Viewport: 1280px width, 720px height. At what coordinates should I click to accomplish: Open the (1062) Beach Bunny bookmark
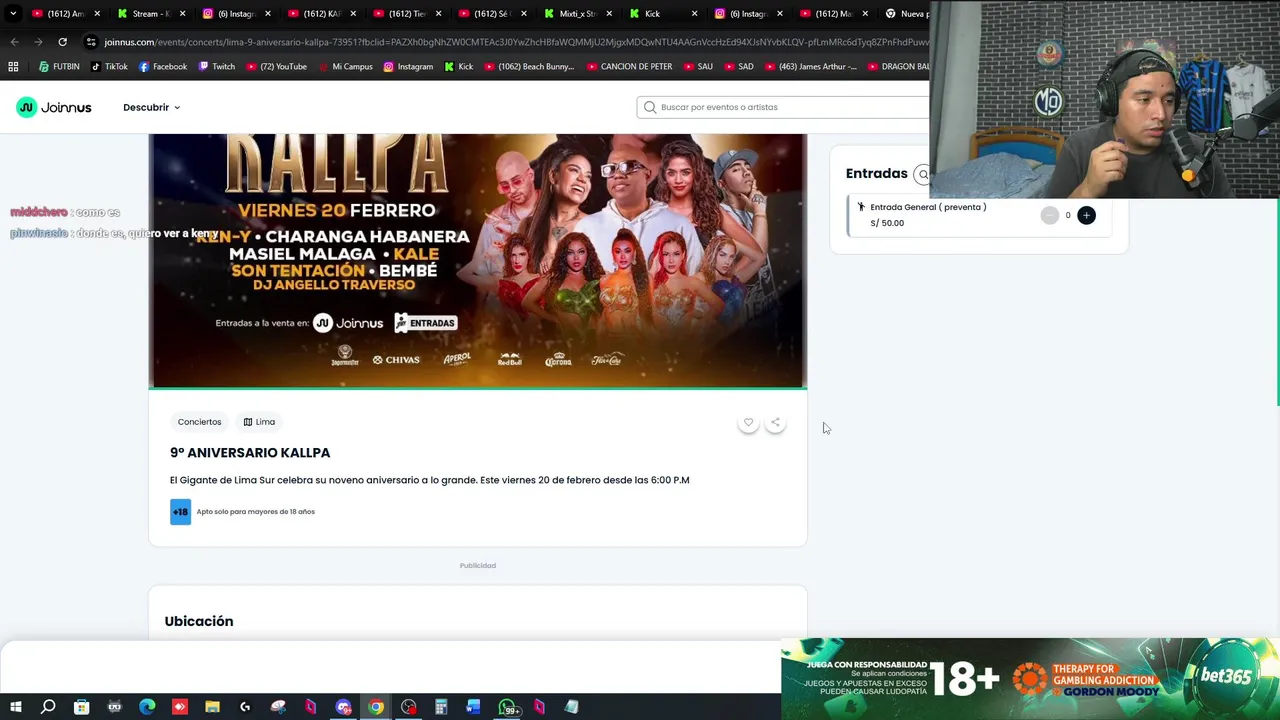[529, 67]
